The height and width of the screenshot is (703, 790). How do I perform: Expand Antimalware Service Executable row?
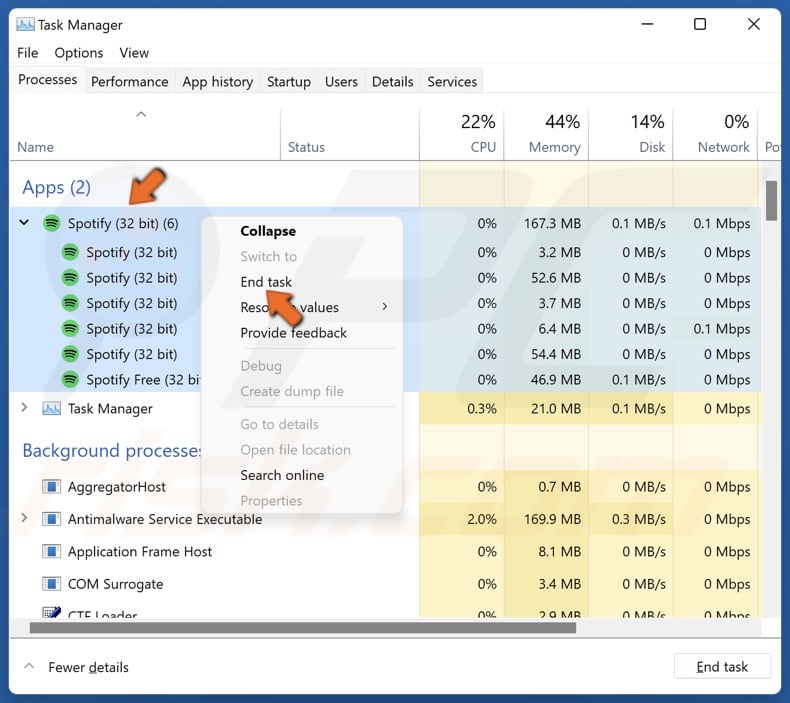[24, 518]
